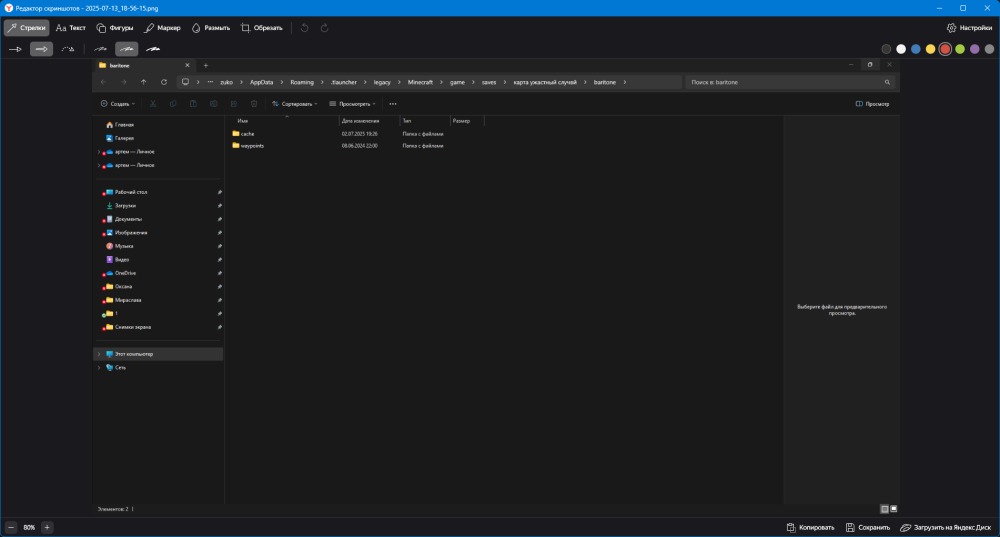This screenshot has height=537, width=1000.
Task: Click the Minecraft breadcrumb segment
Action: pyautogui.click(x=420, y=82)
